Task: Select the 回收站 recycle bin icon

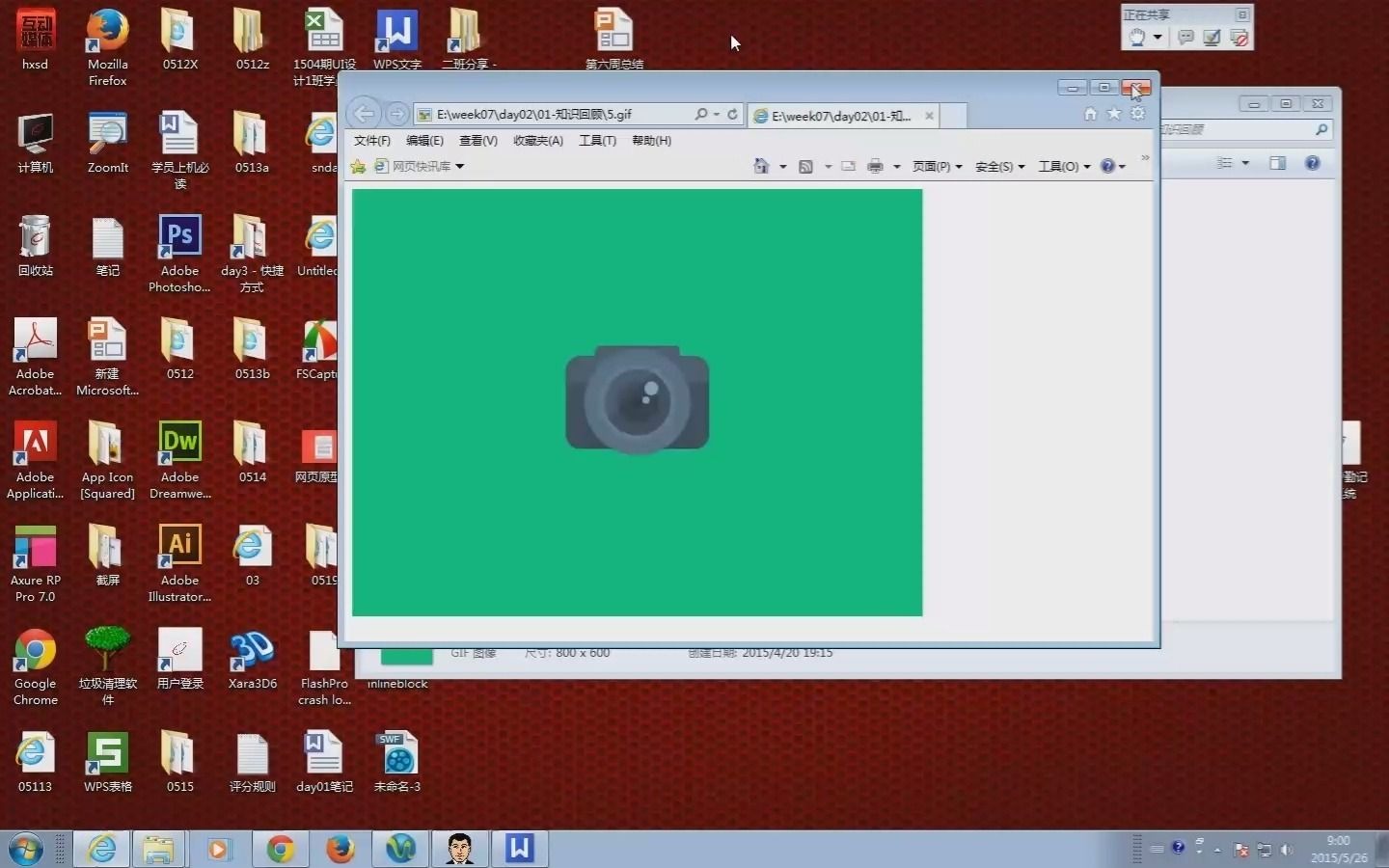Action: pyautogui.click(x=36, y=245)
